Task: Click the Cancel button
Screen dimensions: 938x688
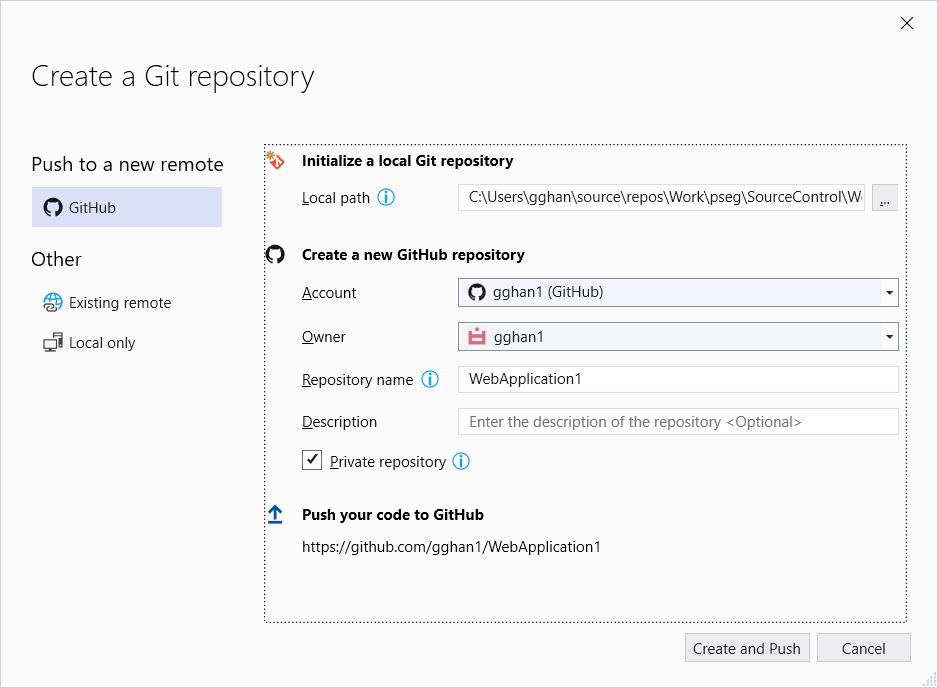Action: click(863, 648)
